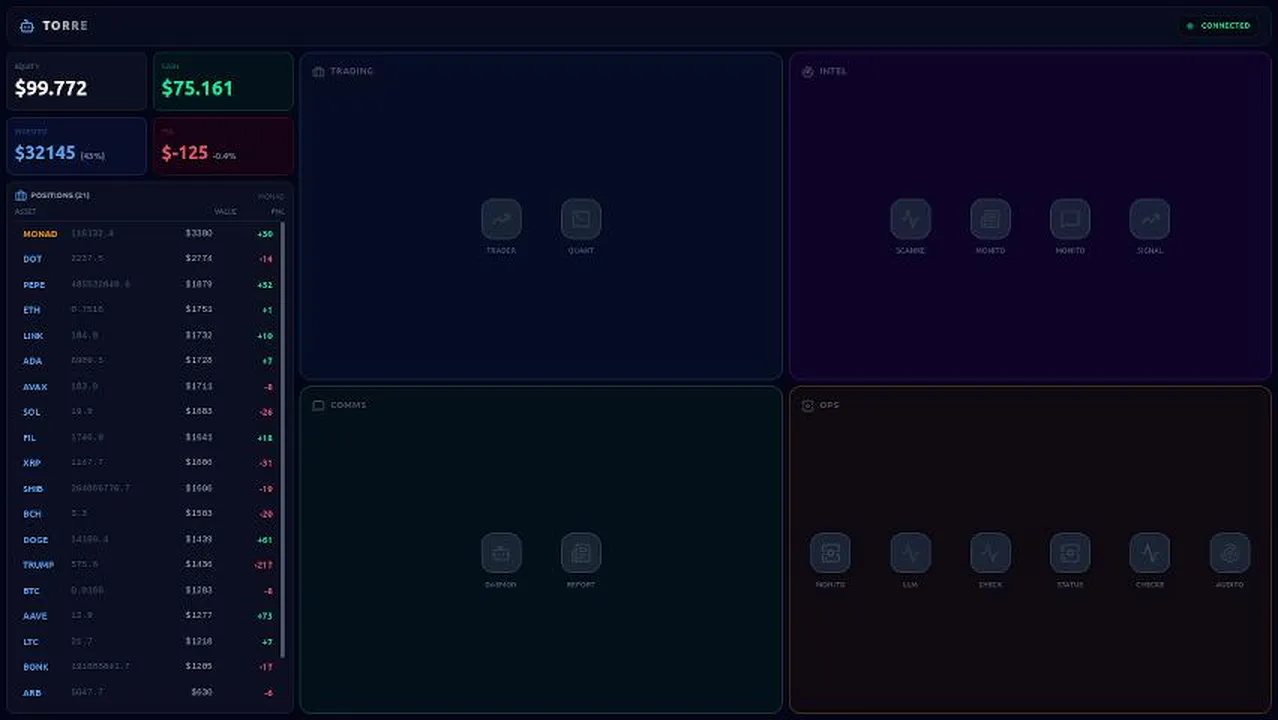
Task: Select the LINK position row
Action: coord(148,335)
